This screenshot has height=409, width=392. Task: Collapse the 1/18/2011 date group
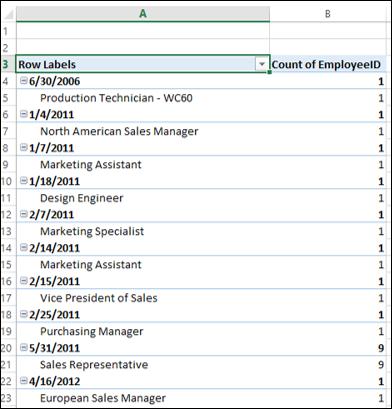tap(23, 181)
